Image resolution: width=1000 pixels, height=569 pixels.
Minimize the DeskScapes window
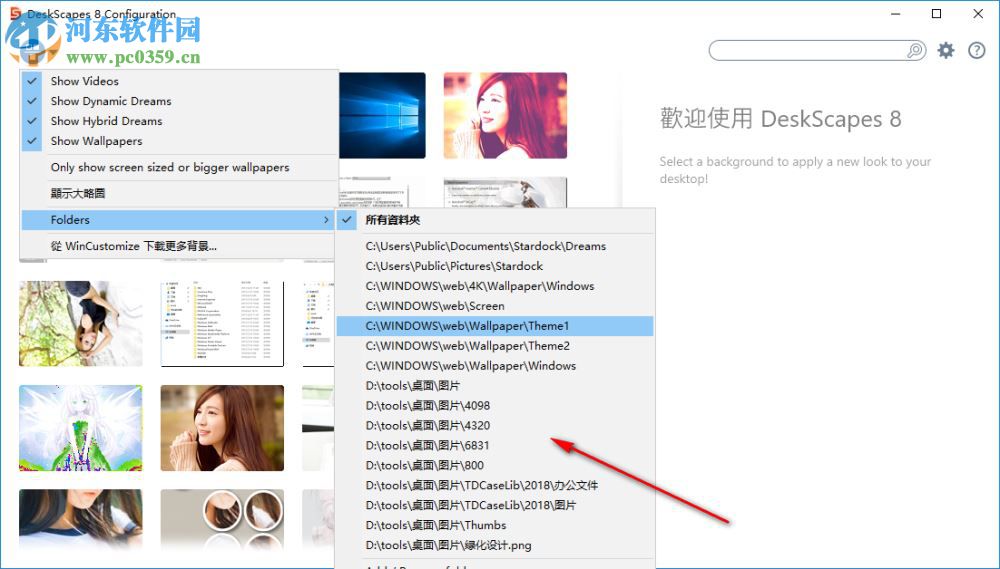(896, 13)
